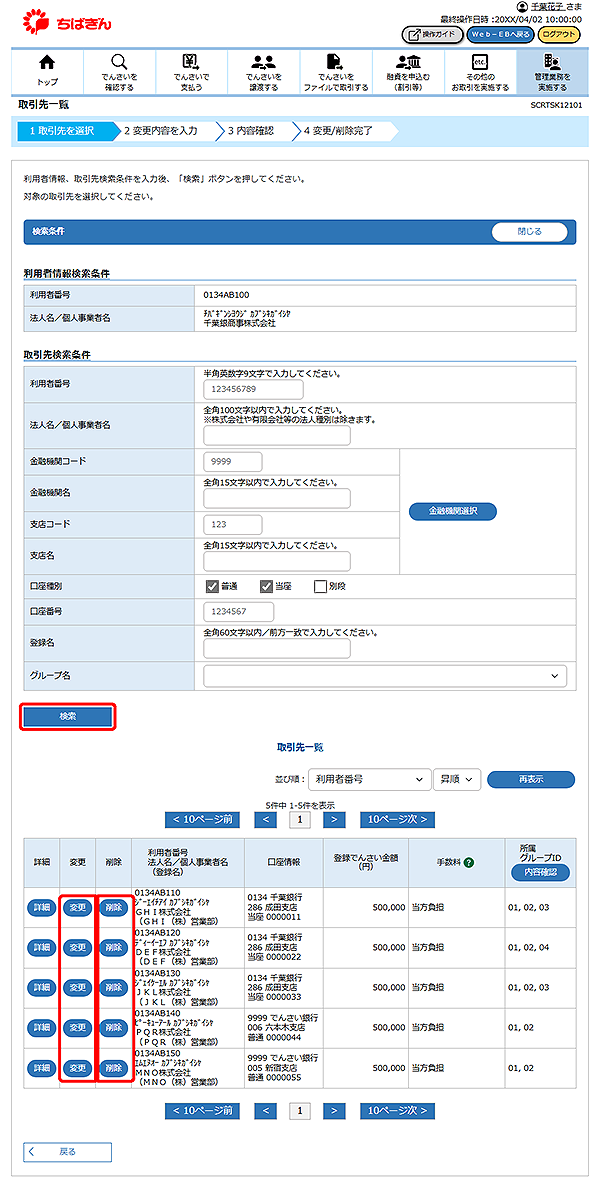Click the ログアウト button
Screen dimensions: 600x1188
click(559, 35)
